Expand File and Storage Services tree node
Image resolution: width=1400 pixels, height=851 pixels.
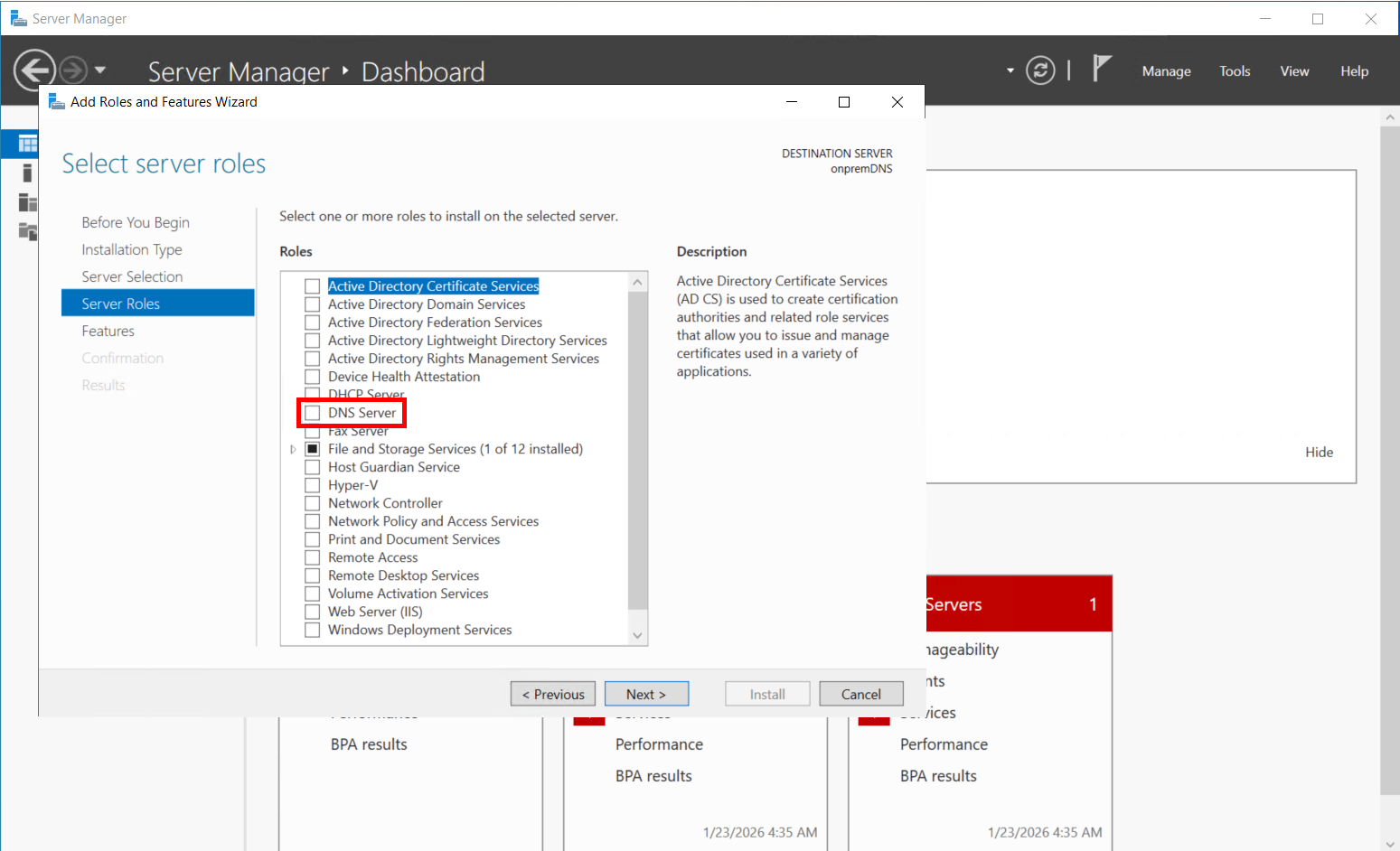click(293, 449)
